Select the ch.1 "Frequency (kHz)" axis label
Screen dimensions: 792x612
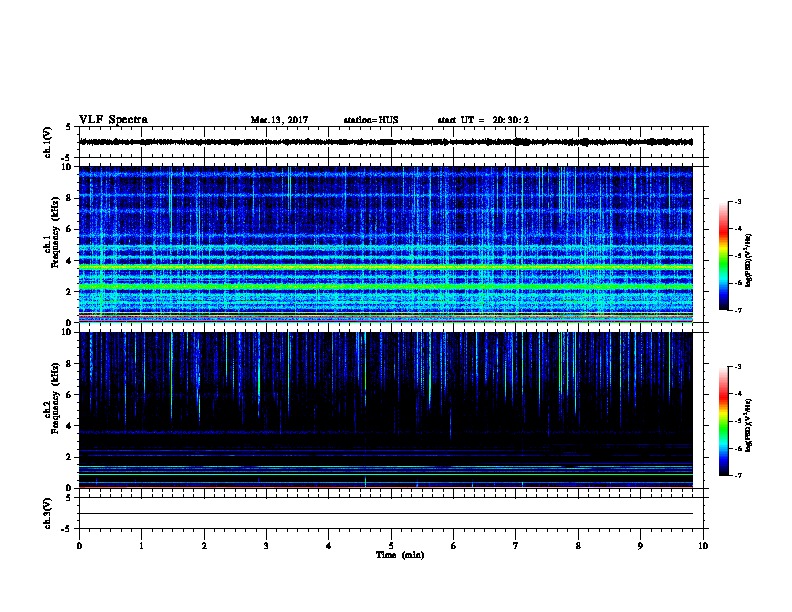coord(55,232)
